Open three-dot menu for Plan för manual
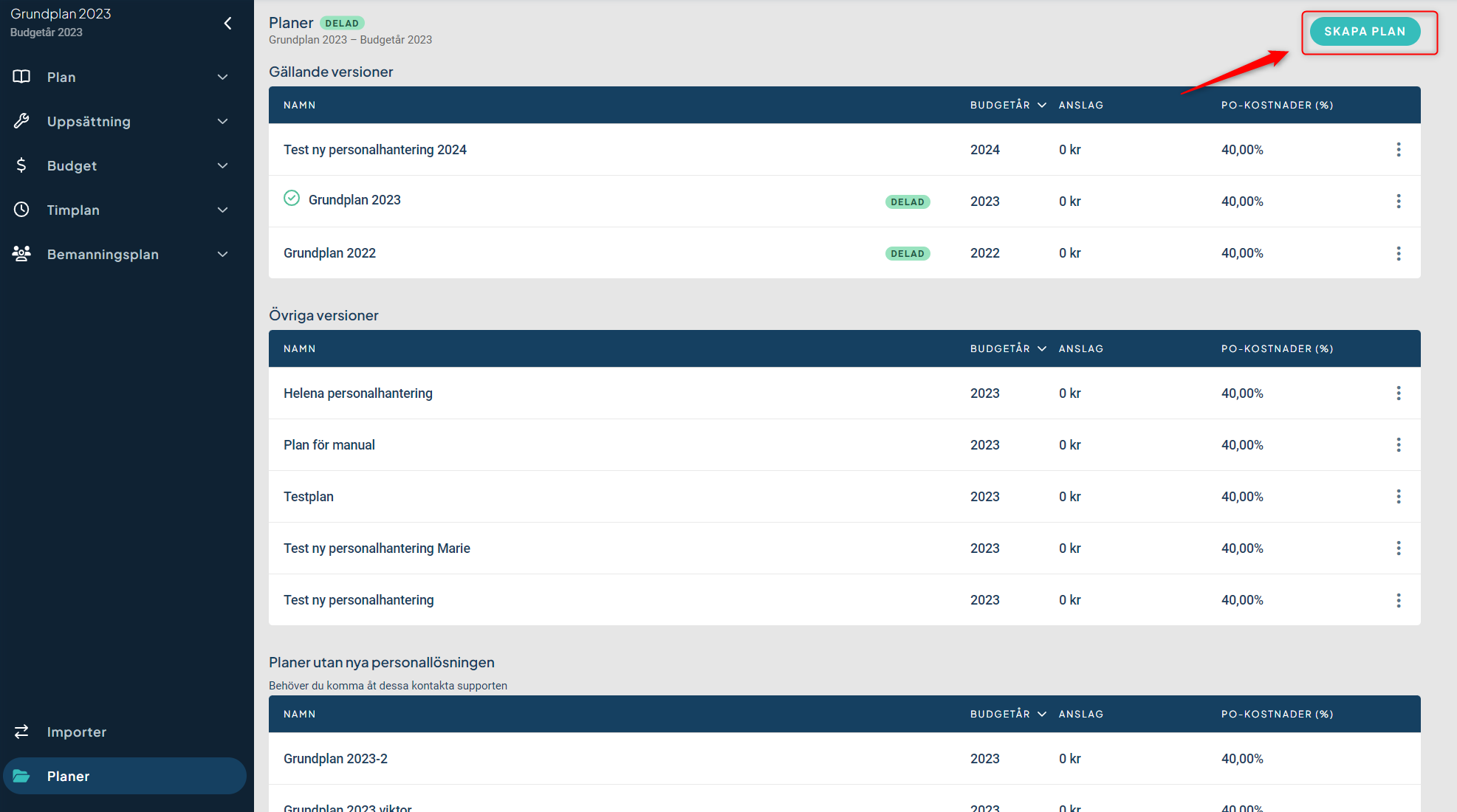Viewport: 1457px width, 812px height. tap(1398, 445)
